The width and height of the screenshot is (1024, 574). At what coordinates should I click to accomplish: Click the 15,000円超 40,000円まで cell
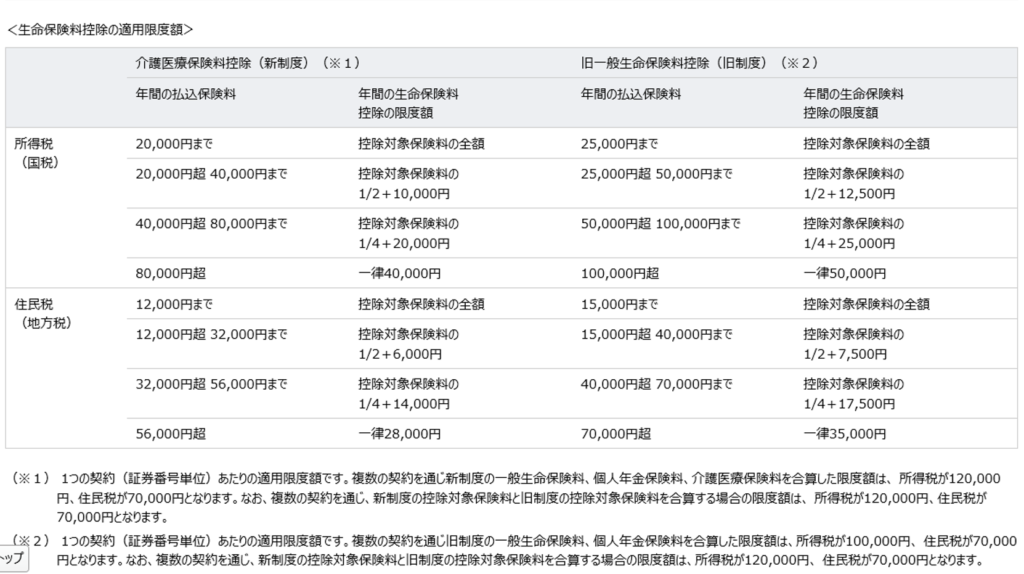tap(656, 334)
